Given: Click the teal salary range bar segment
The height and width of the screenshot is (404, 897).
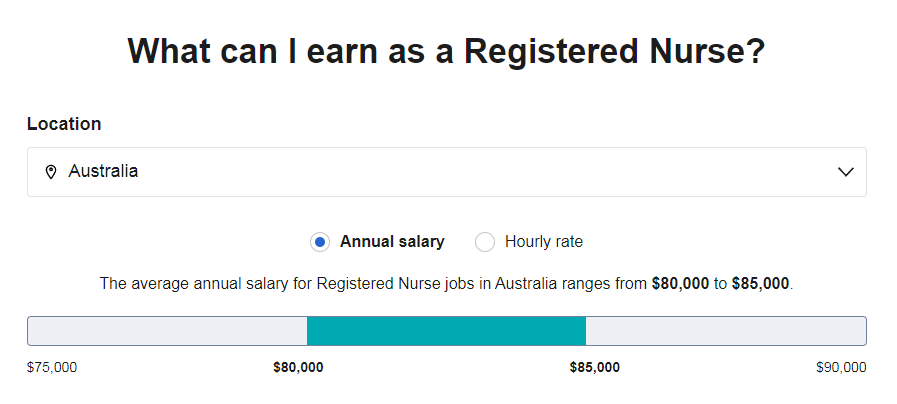Looking at the screenshot, I should tap(446, 331).
